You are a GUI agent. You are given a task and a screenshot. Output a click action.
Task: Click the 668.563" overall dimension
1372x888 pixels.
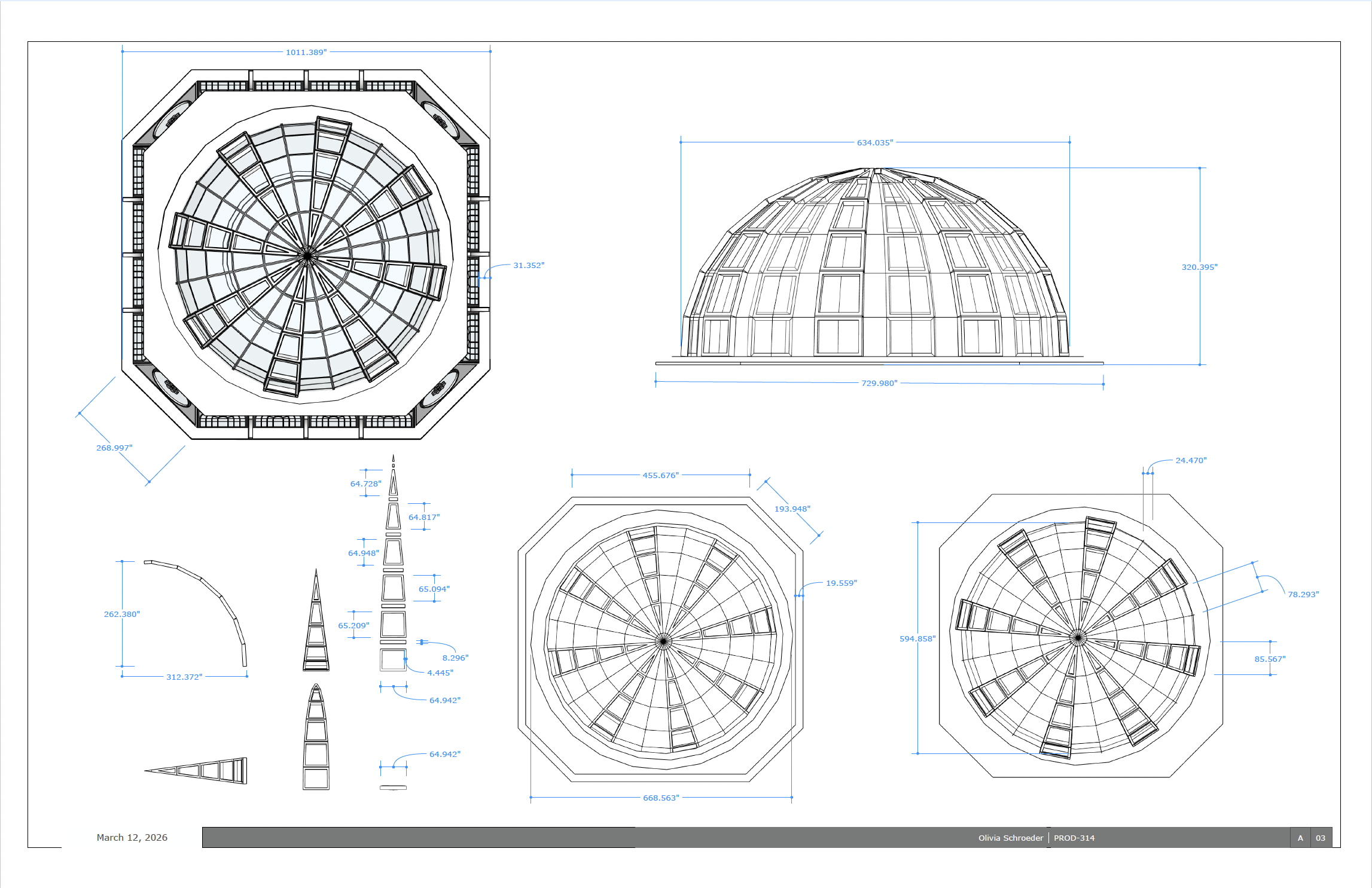tap(661, 798)
